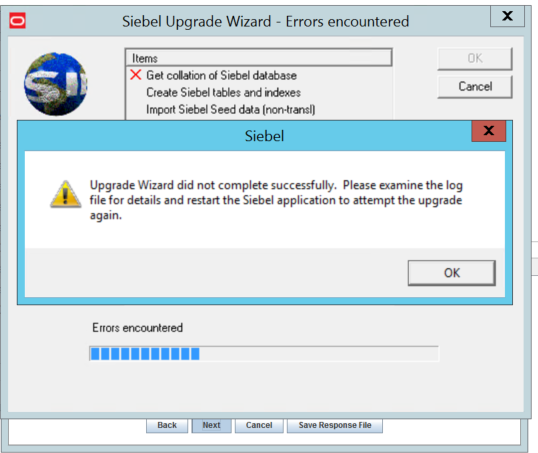Close the Siebel error dialog
This screenshot has height=453, width=538.
tap(489, 131)
